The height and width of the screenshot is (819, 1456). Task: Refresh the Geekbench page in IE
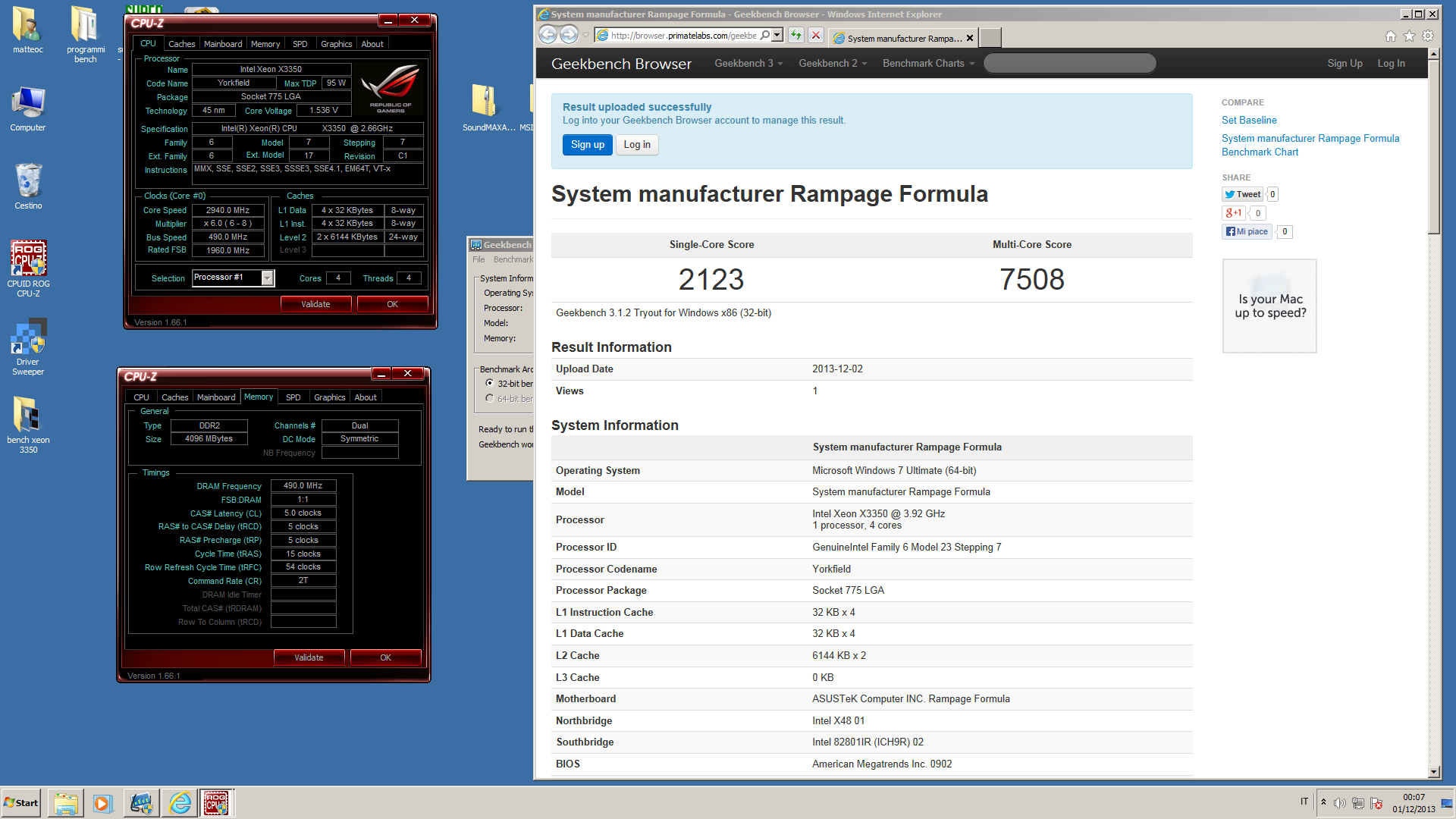coord(795,35)
